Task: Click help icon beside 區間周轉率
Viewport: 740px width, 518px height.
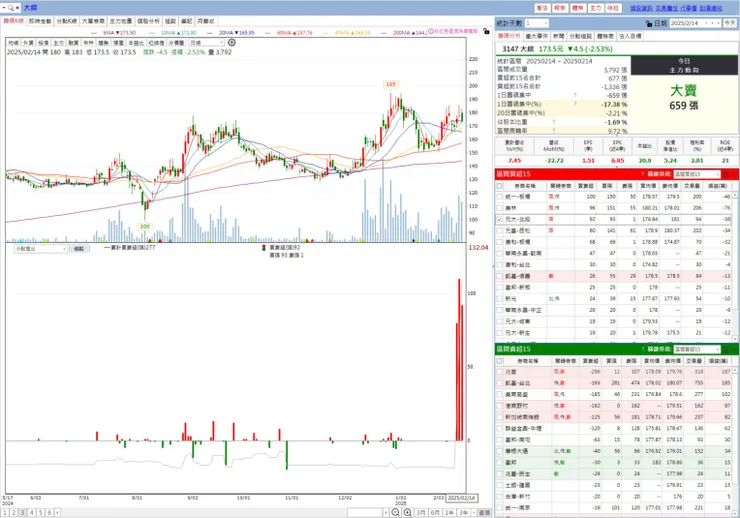Action: [554, 131]
